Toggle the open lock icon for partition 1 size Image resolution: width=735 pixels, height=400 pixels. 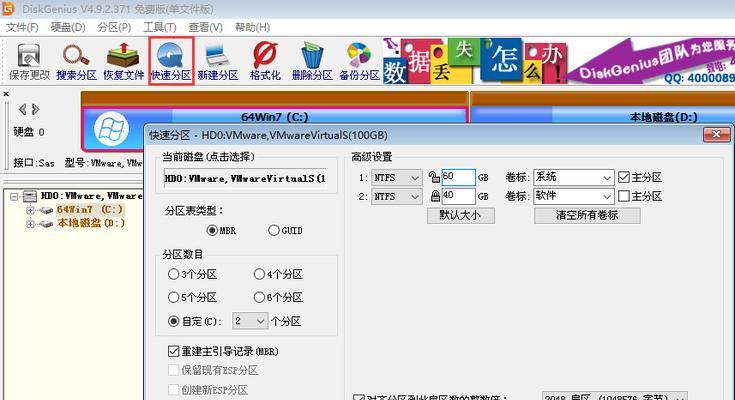point(434,177)
